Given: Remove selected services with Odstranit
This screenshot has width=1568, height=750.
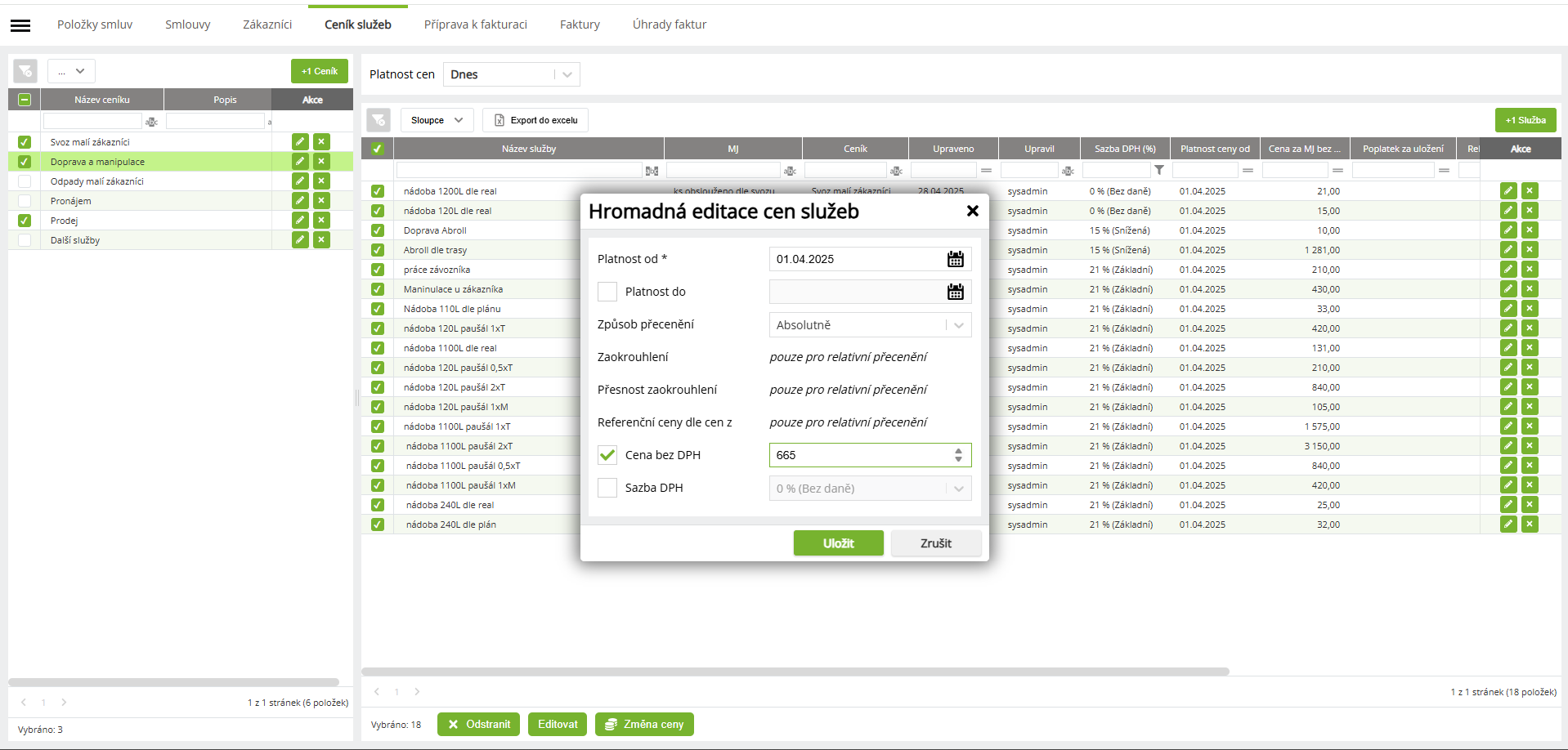Looking at the screenshot, I should tap(478, 724).
